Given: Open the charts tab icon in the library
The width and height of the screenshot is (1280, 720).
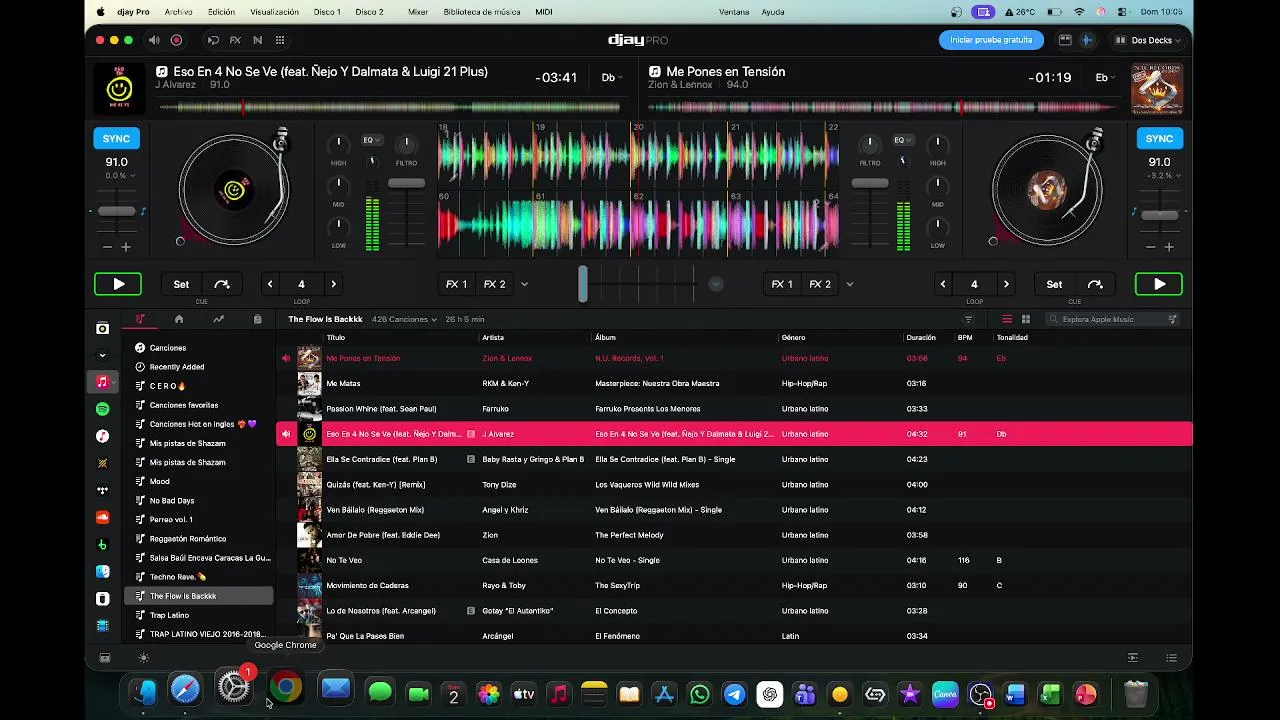Looking at the screenshot, I should click(x=218, y=319).
